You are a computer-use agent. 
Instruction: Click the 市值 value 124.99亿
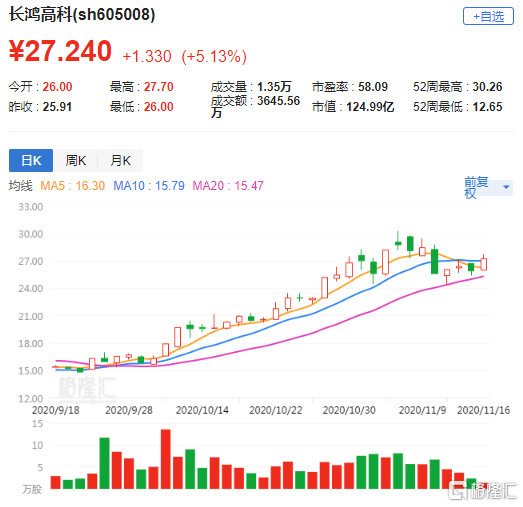[370, 107]
